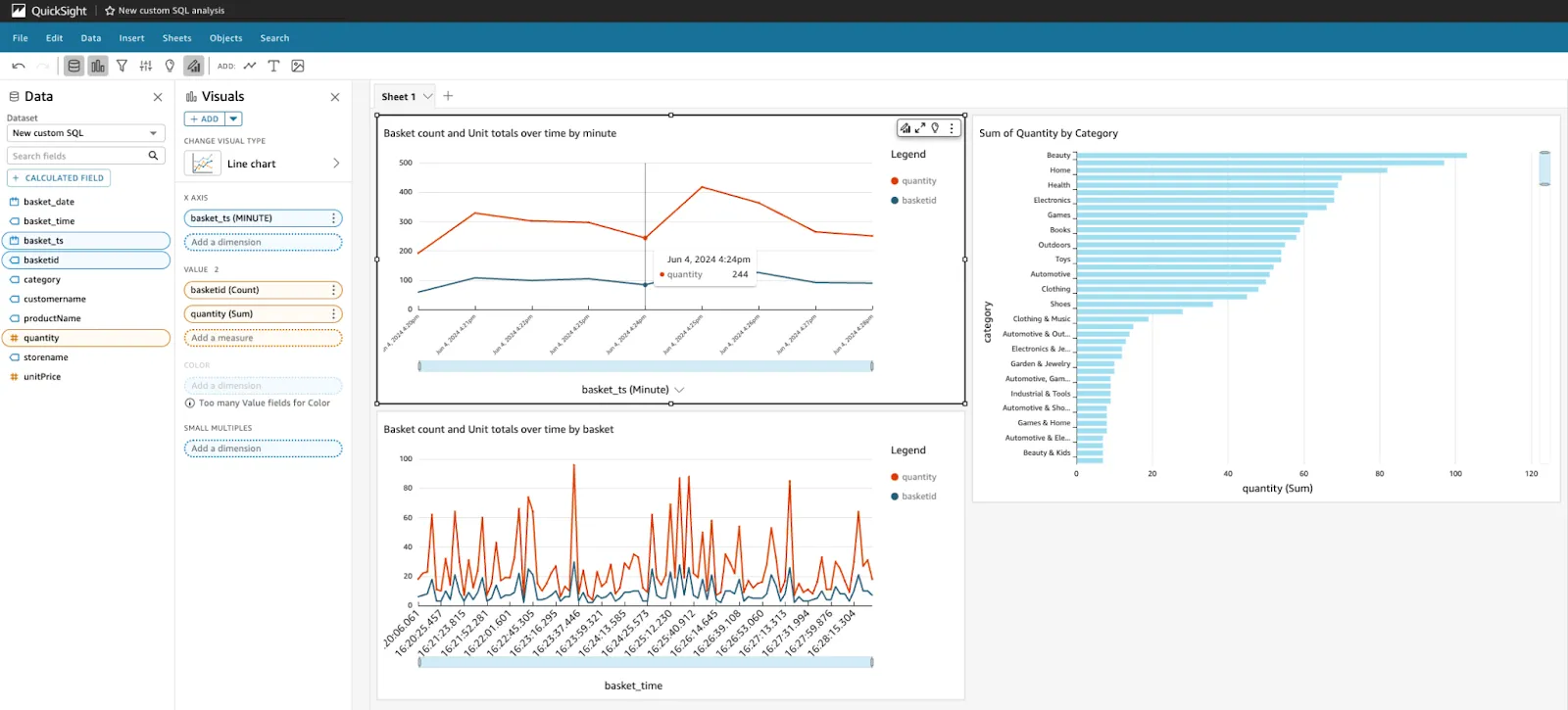Add an image using the toolbar picture icon

point(298,66)
